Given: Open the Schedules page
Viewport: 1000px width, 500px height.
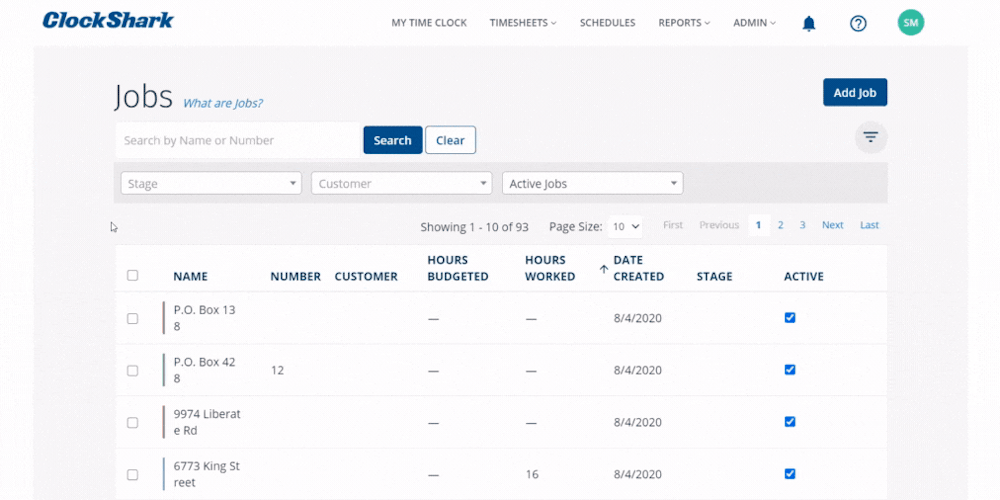Looking at the screenshot, I should [607, 23].
